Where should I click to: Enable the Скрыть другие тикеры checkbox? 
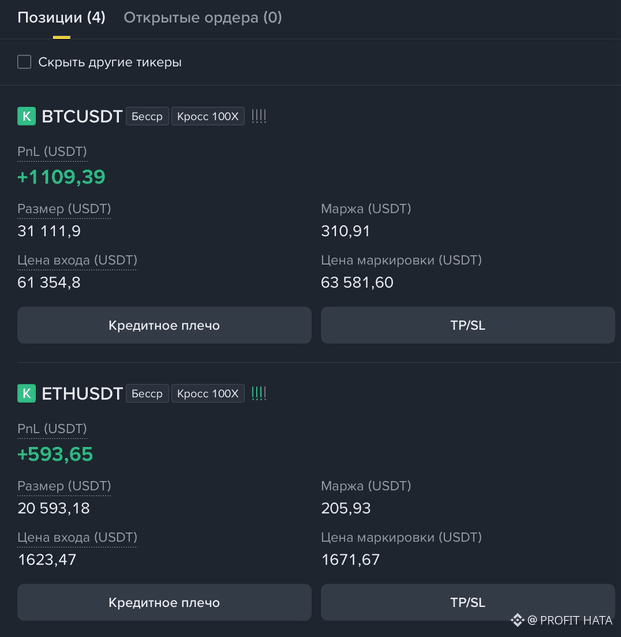(24, 62)
